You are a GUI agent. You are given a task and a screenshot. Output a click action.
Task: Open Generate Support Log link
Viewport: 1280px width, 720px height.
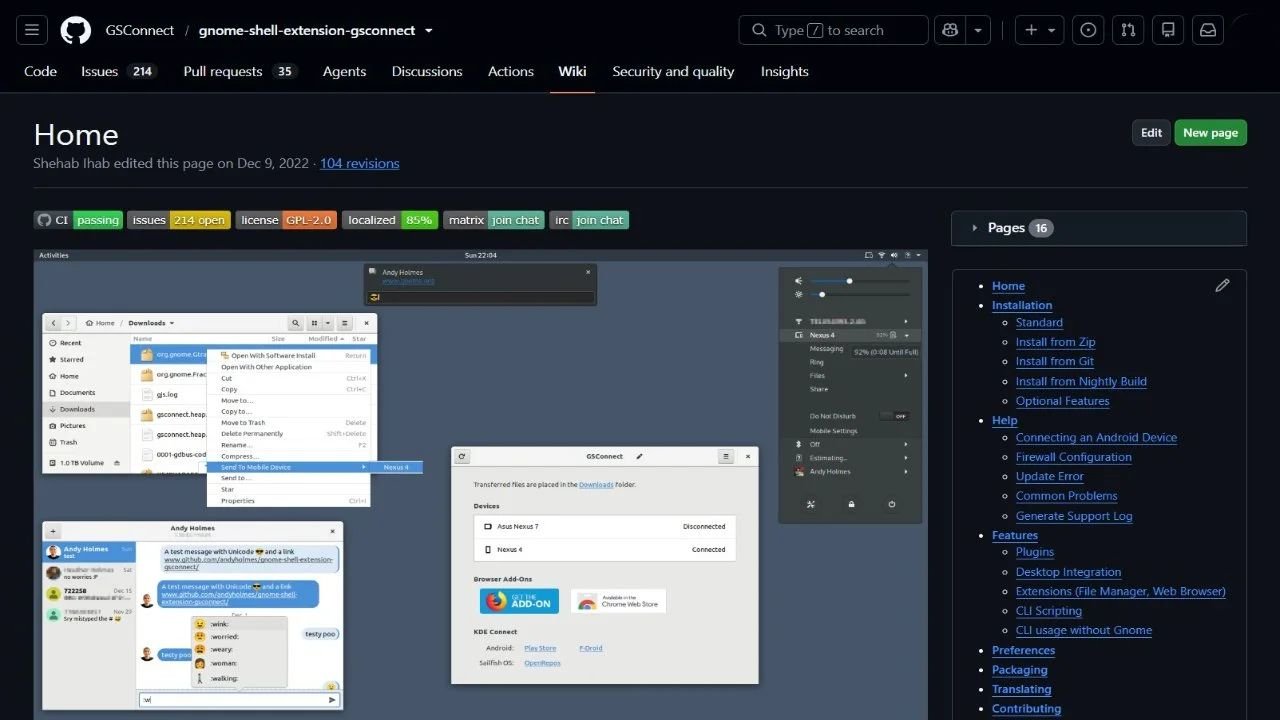(x=1074, y=516)
